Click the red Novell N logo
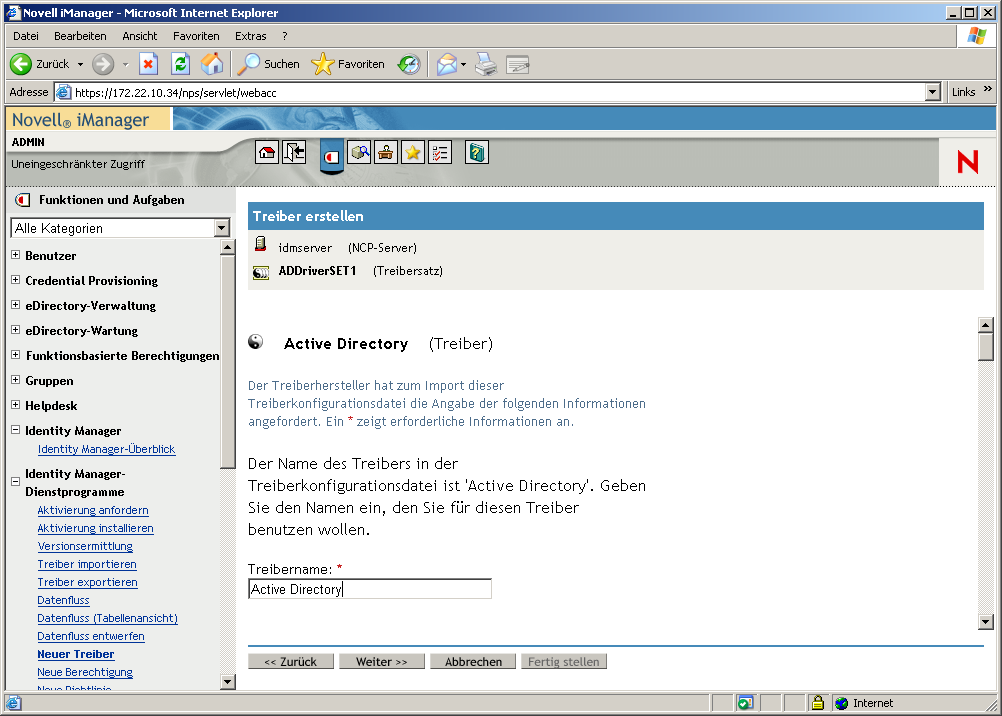Image resolution: width=1002 pixels, height=716 pixels. pos(966,162)
